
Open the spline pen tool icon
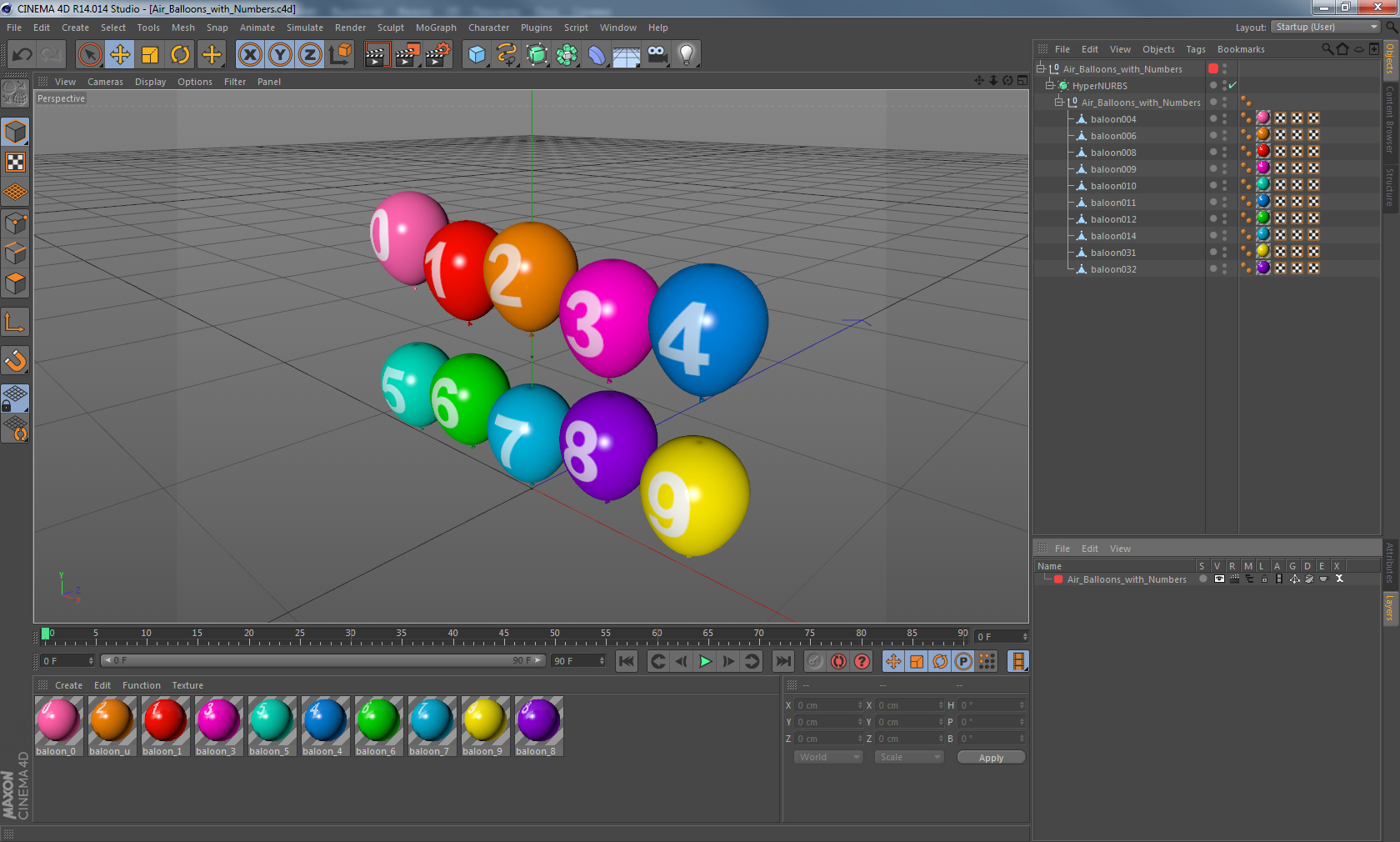click(x=507, y=55)
